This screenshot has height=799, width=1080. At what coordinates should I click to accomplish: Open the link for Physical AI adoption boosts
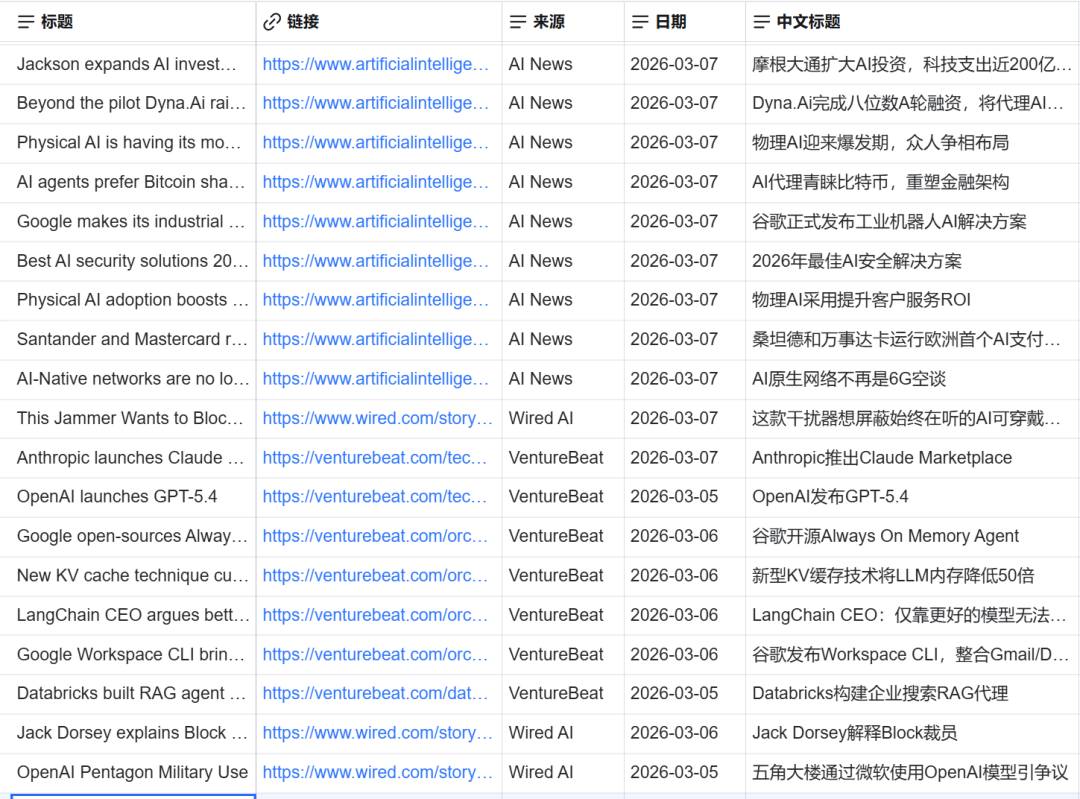pos(375,300)
